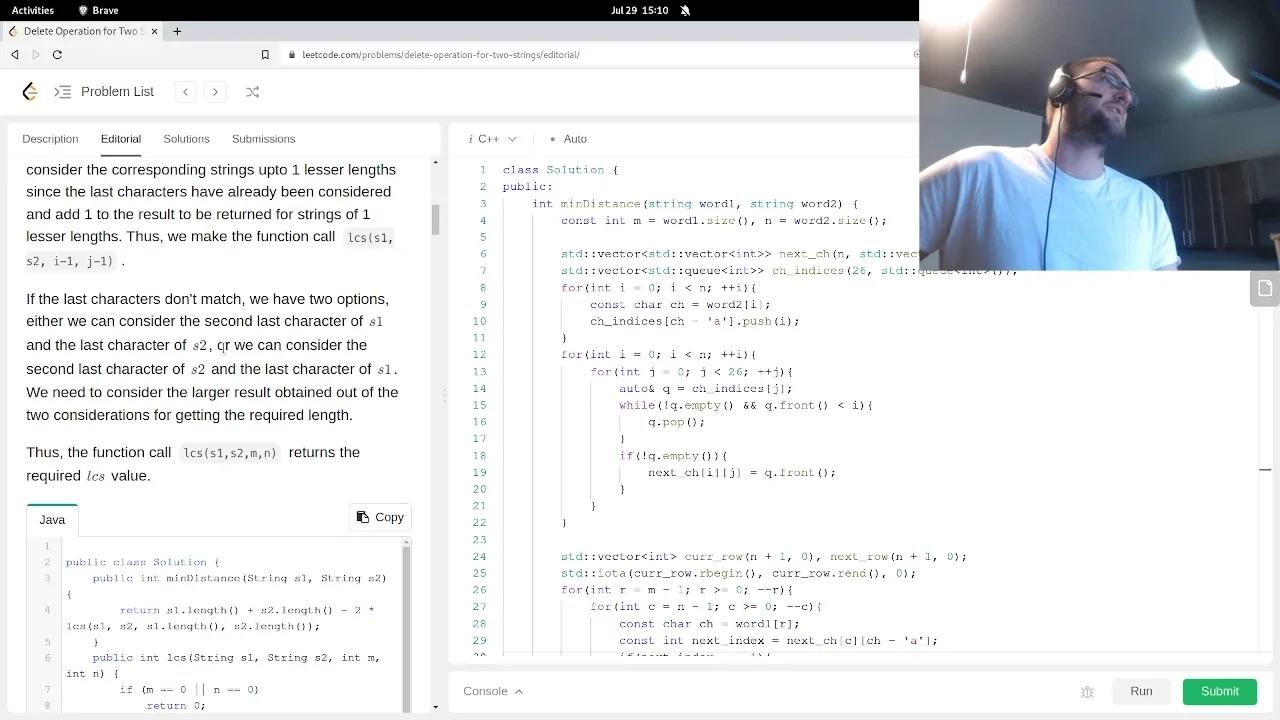The height and width of the screenshot is (720, 1280).
Task: Go to next problem arrow
Action: (x=215, y=92)
